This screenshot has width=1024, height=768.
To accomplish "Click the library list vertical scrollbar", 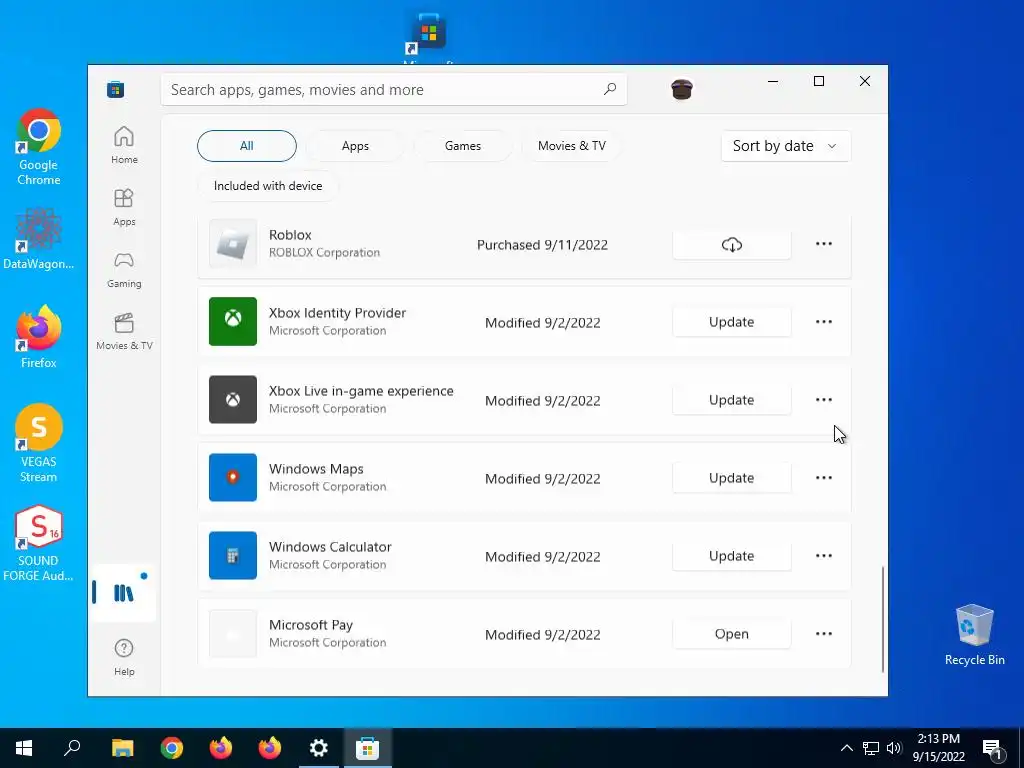I will pos(883,619).
